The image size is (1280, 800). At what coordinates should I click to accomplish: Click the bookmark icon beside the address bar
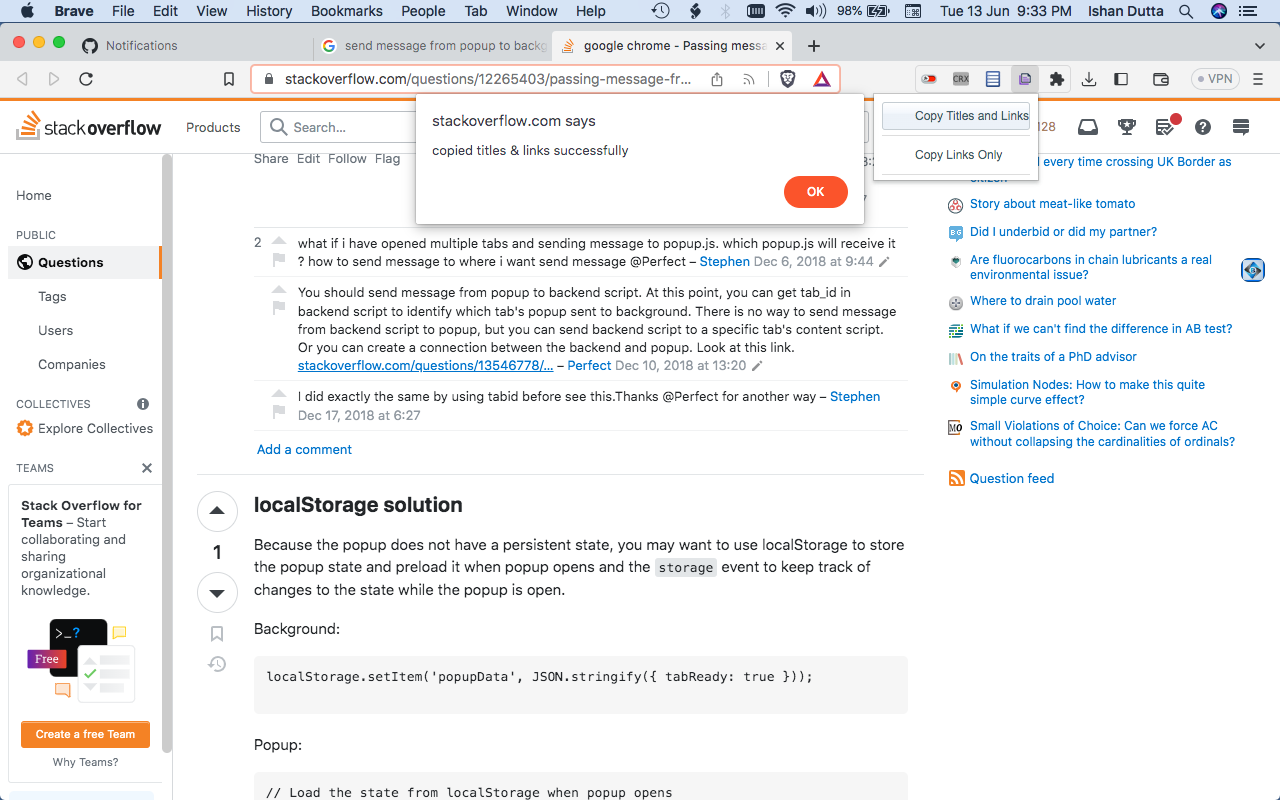(229, 79)
